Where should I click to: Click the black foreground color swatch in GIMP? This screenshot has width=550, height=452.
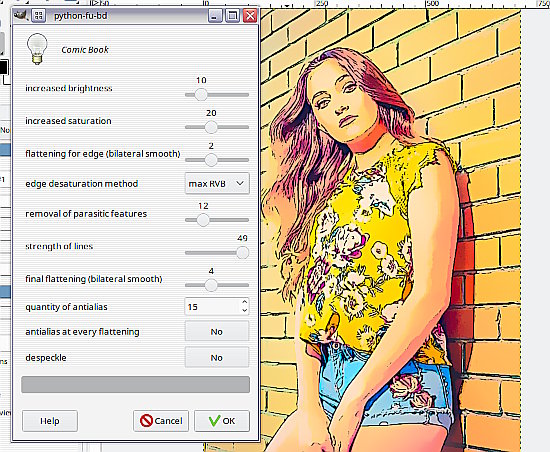click(x=3, y=67)
